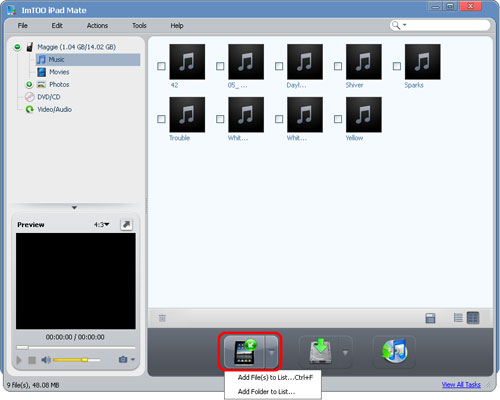Click the snapshot camera icon
The height and width of the screenshot is (400, 500).
tap(123, 359)
